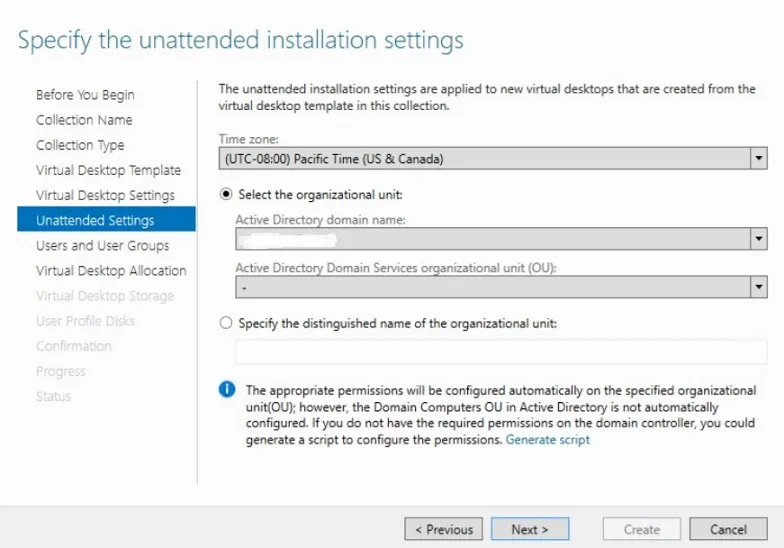Select the highlighted Unattended Settings step
This screenshot has height=548, width=784.
click(x=95, y=220)
